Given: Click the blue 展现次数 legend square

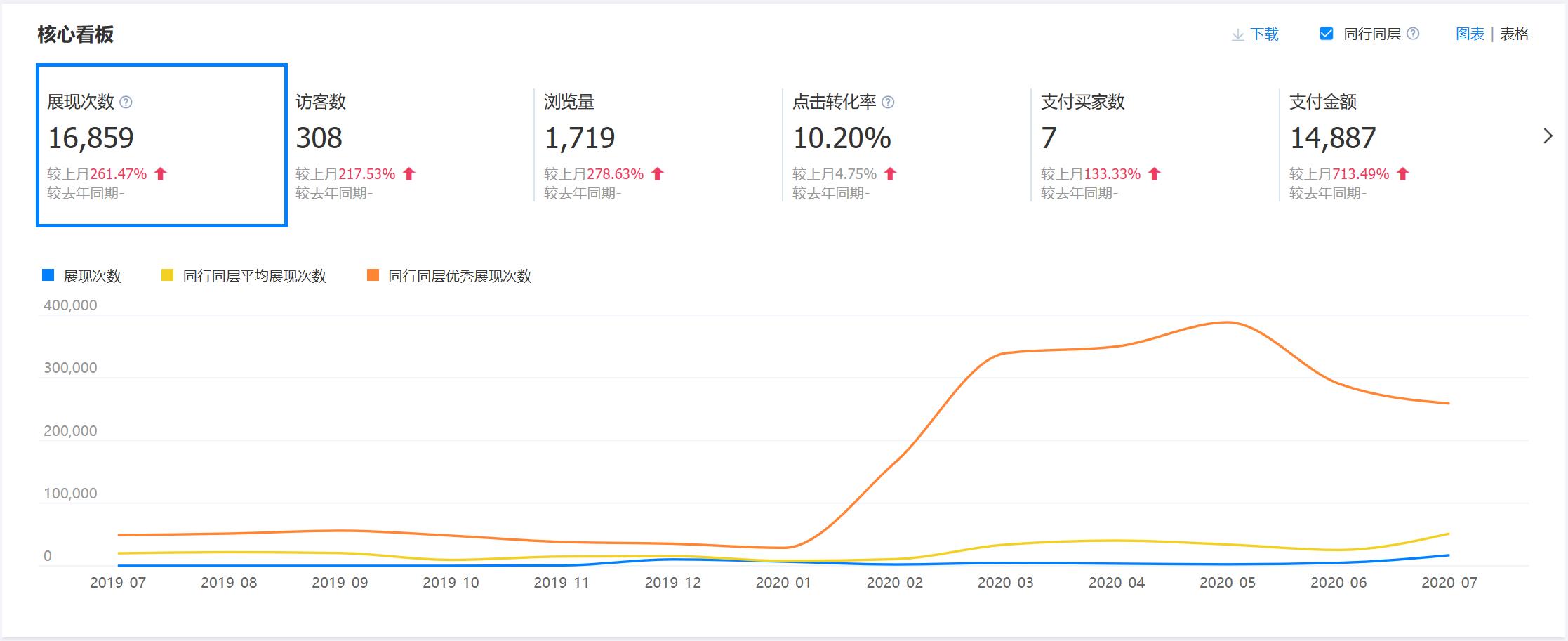Looking at the screenshot, I should coord(47,277).
